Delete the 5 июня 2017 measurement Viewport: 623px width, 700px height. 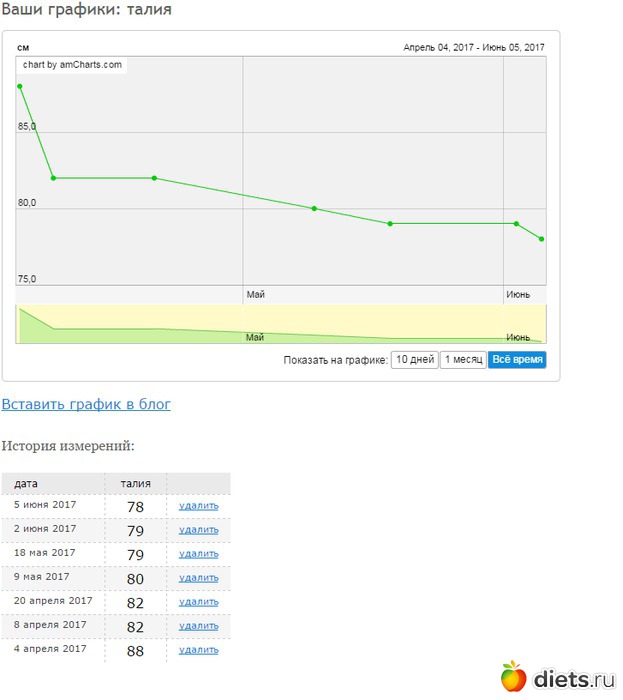click(x=198, y=506)
